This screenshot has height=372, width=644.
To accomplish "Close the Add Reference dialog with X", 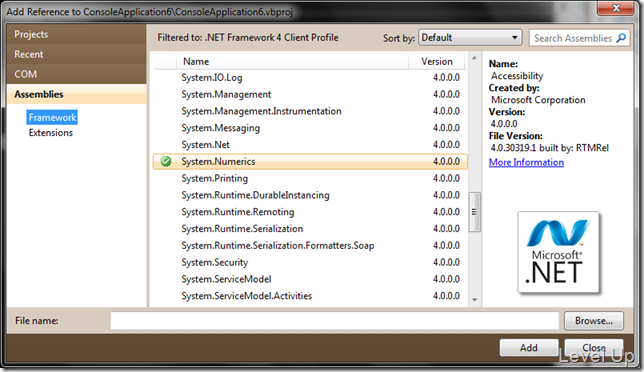I will (616, 8).
